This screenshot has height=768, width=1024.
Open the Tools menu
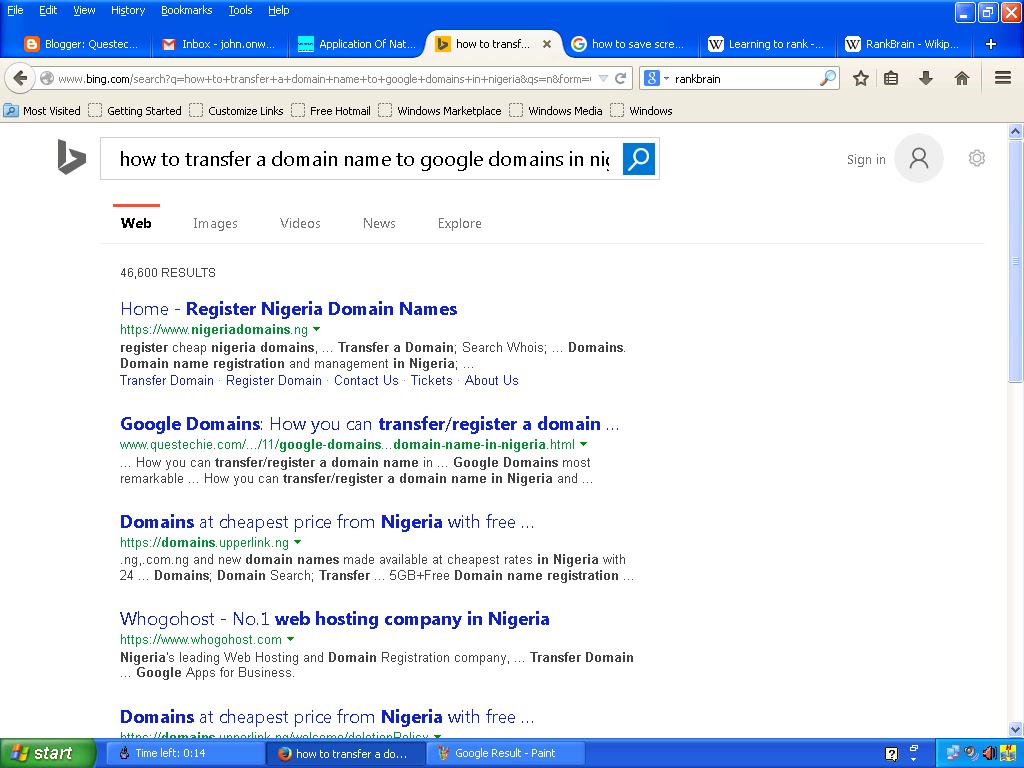[x=240, y=10]
